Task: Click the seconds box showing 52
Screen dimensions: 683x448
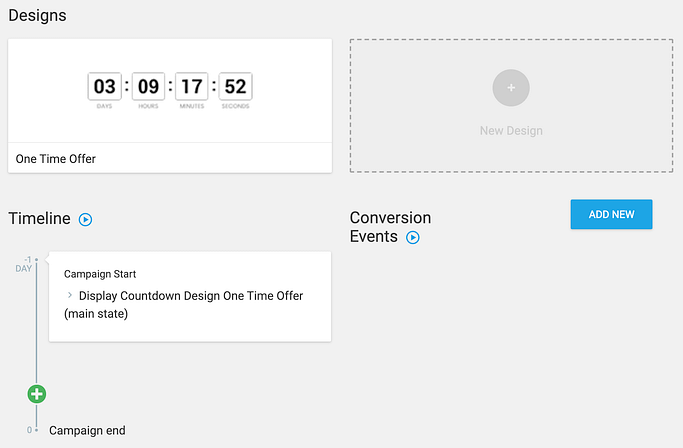Action: [235, 86]
